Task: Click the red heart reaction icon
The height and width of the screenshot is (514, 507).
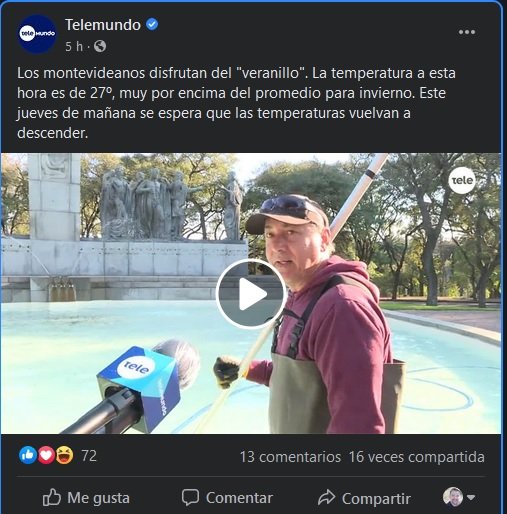Action: point(46,455)
